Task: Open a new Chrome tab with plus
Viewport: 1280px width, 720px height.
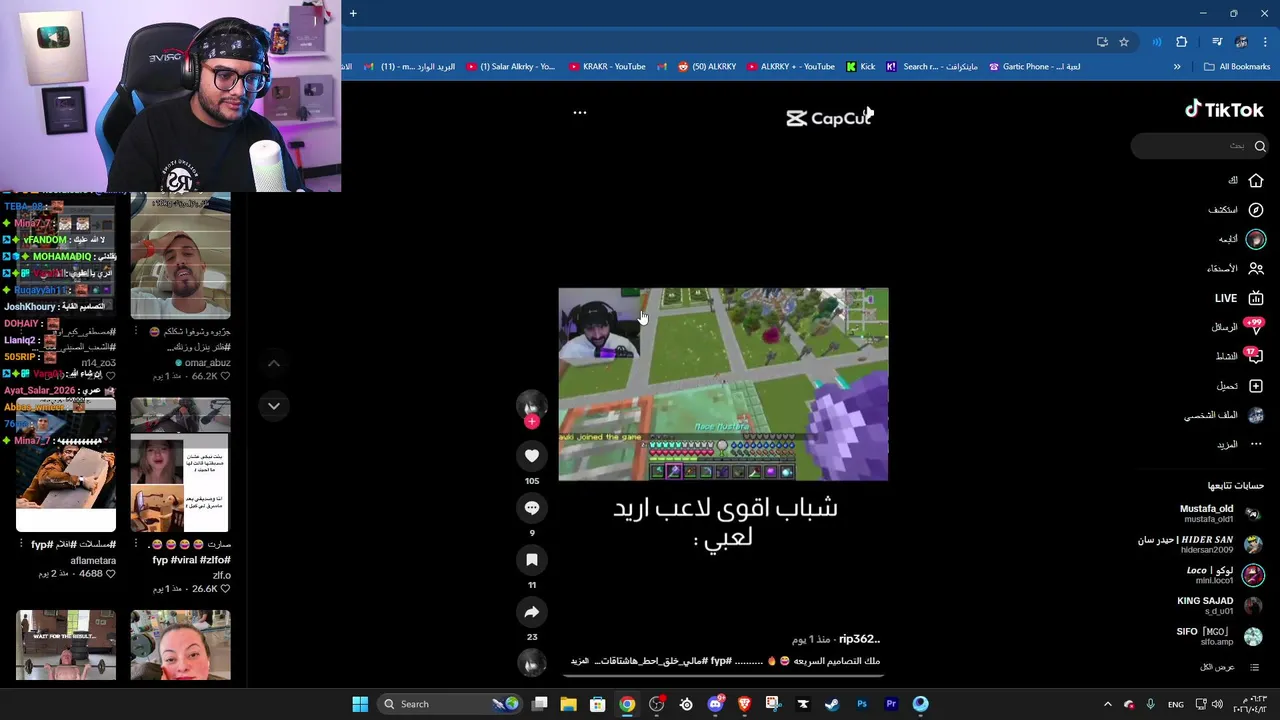Action: click(353, 13)
